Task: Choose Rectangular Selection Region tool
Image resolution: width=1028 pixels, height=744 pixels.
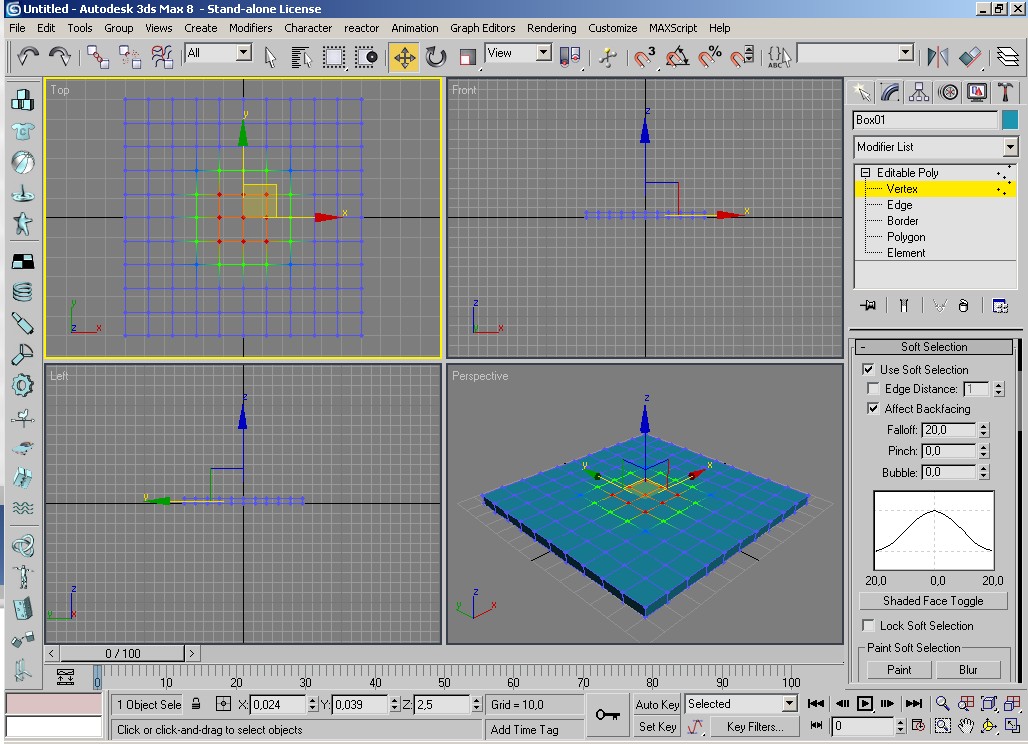Action: (333, 57)
